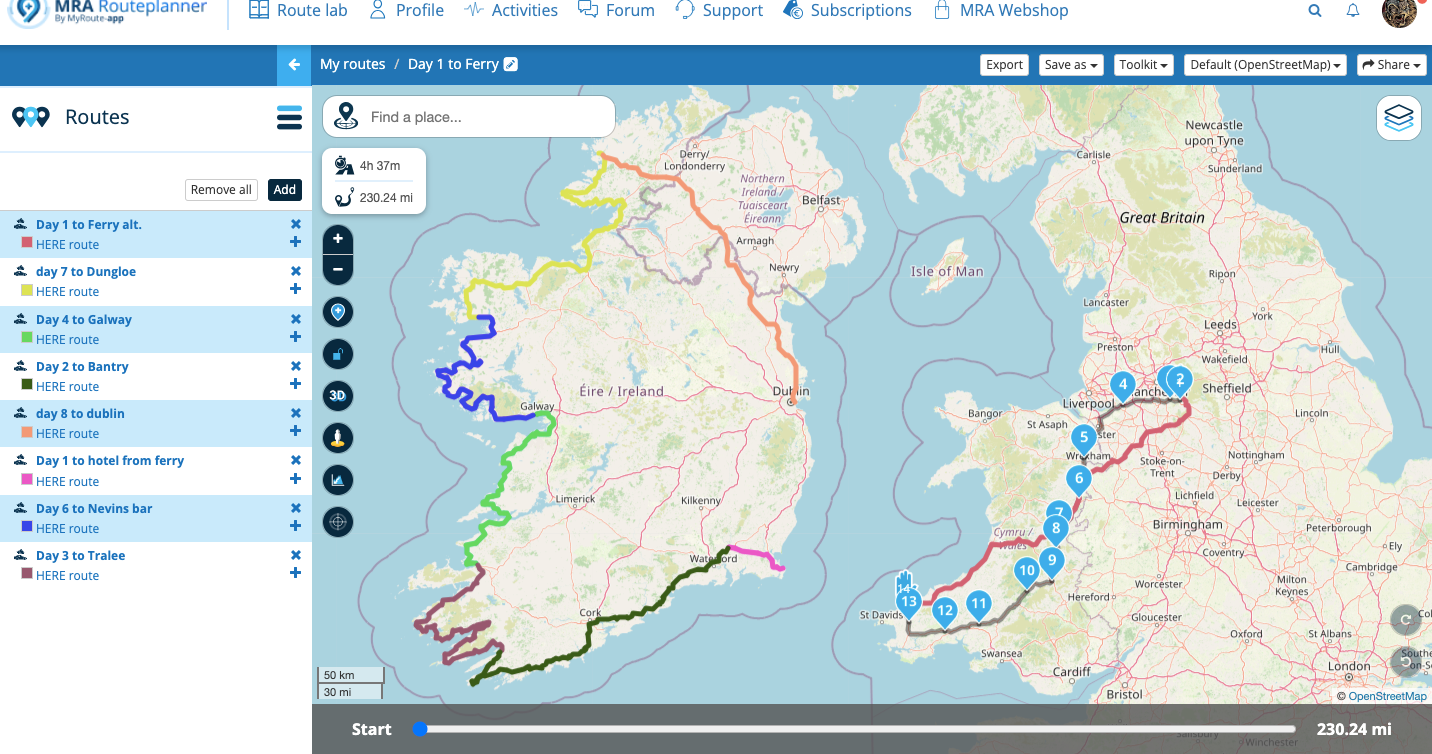The width and height of the screenshot is (1432, 754).
Task: Open the Routes panel hamburger menu
Action: (x=289, y=118)
